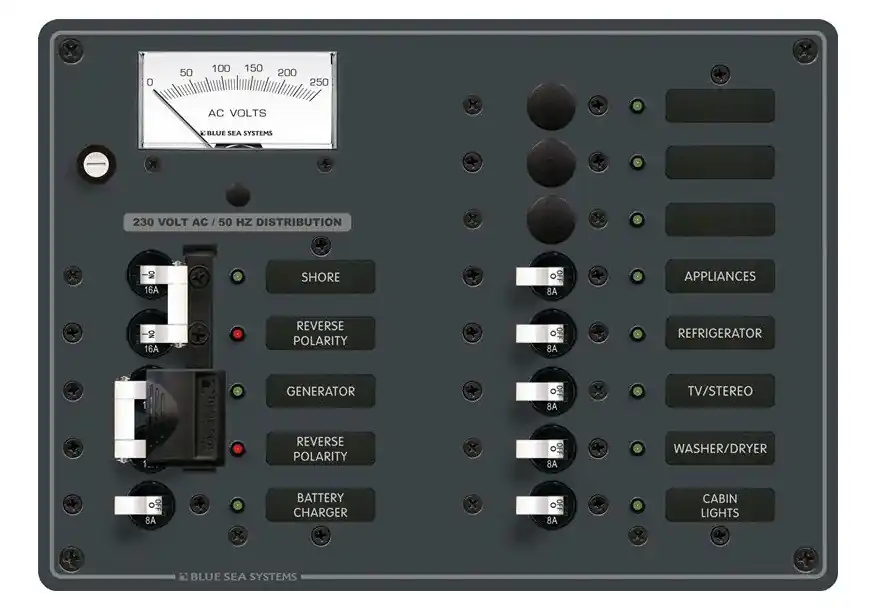Screen dimensions: 877x610
Task: Click the green SHORE indicator LED
Action: coord(238,276)
